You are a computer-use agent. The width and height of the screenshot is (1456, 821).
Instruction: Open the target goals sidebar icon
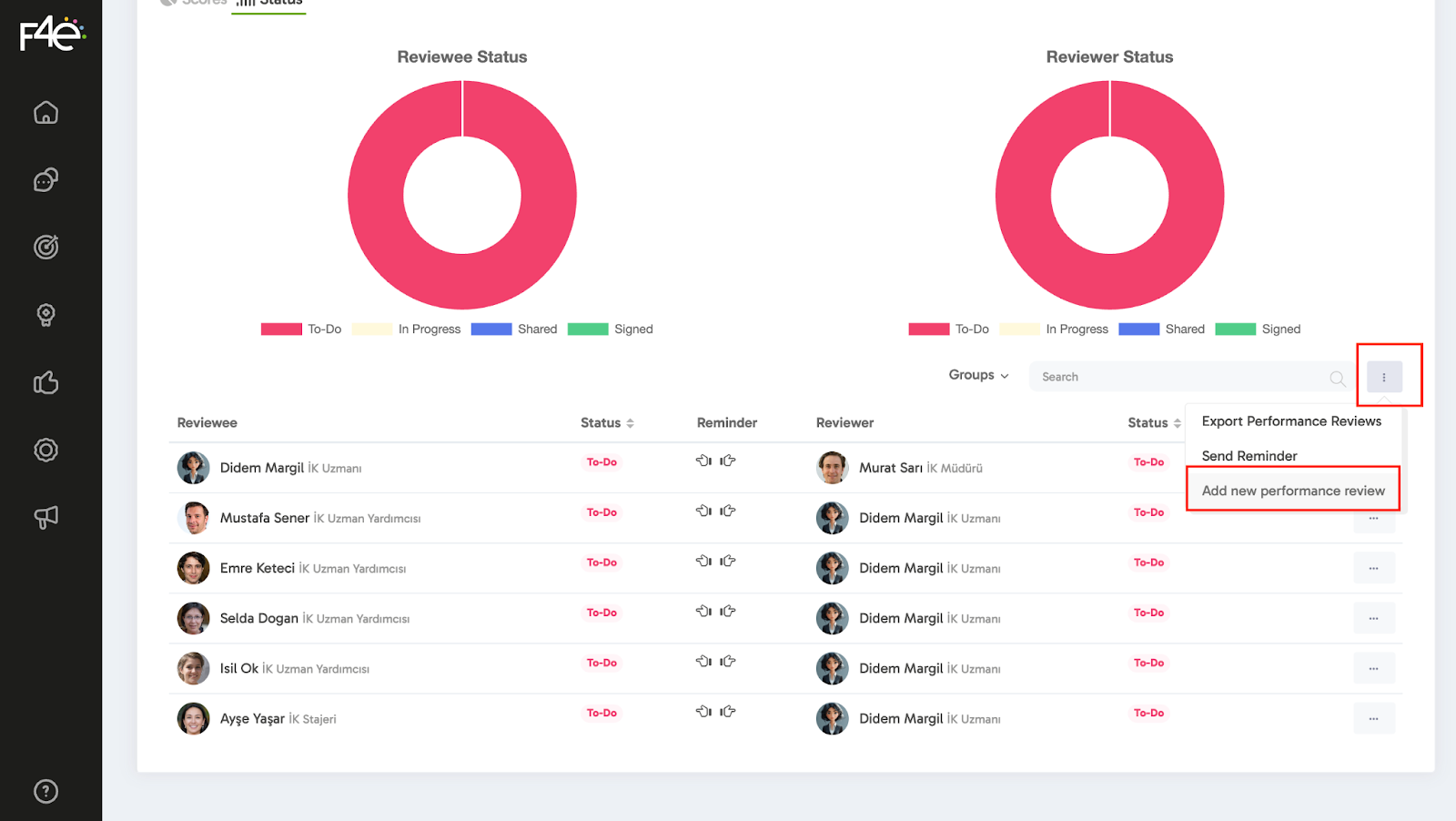pyautogui.click(x=45, y=247)
